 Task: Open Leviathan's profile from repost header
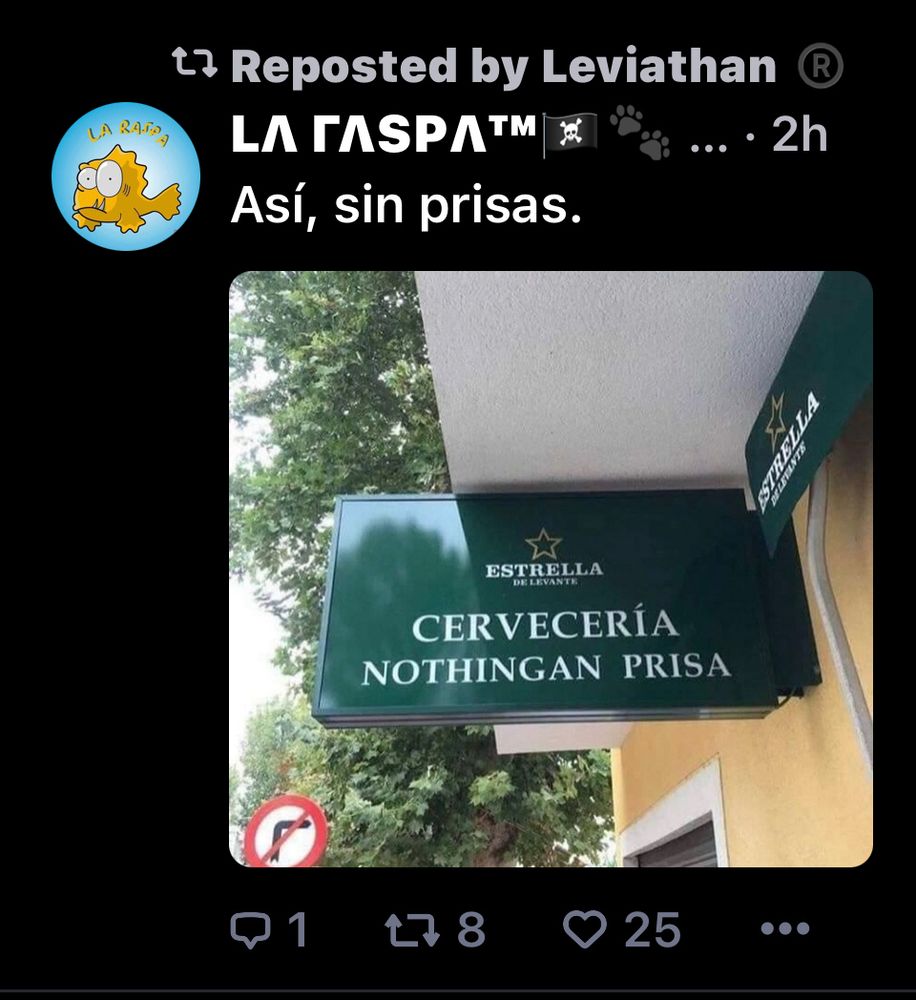point(658,66)
